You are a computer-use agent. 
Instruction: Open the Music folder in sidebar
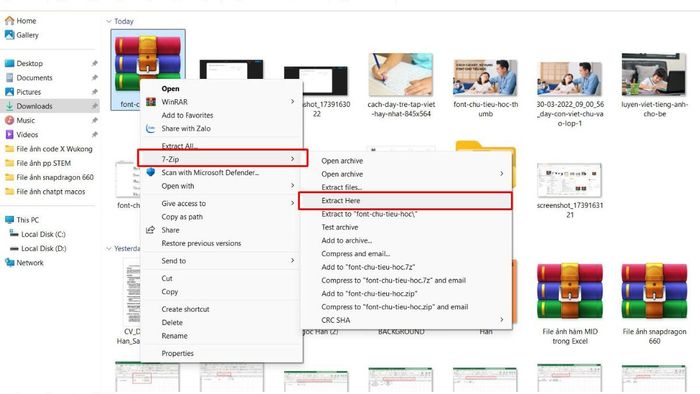[x=25, y=120]
